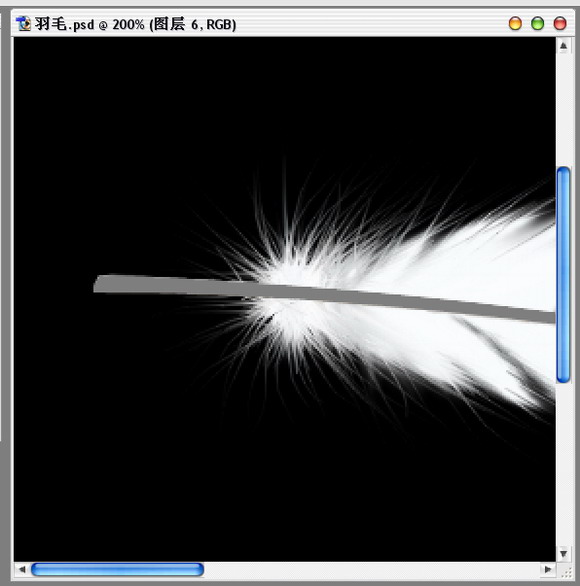
Task: Click the vertical scrollbar down arrow
Action: coord(564,553)
